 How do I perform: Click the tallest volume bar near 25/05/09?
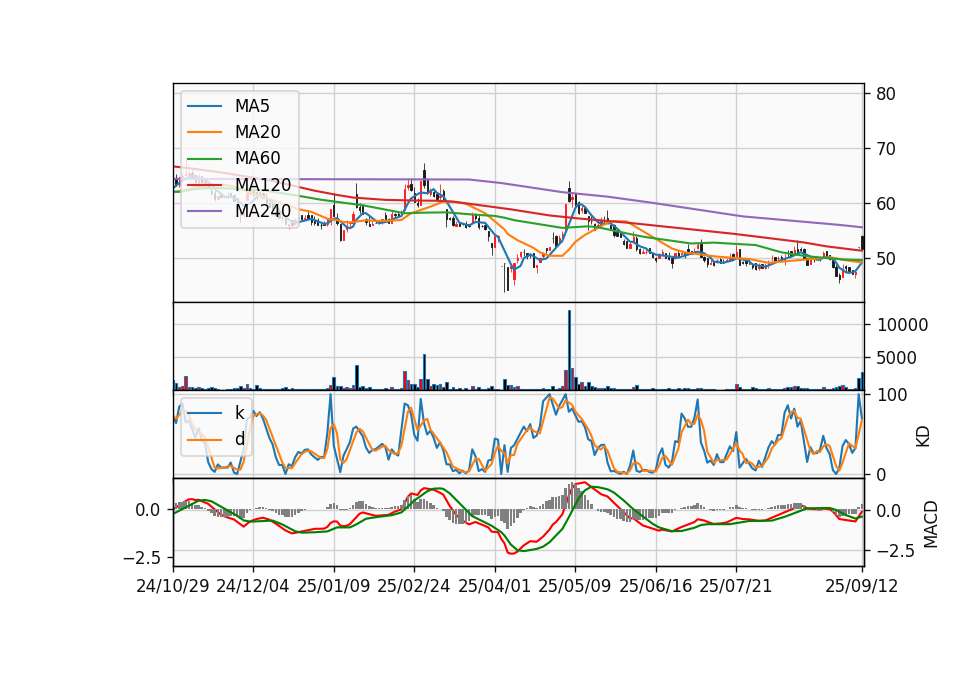pos(569,350)
